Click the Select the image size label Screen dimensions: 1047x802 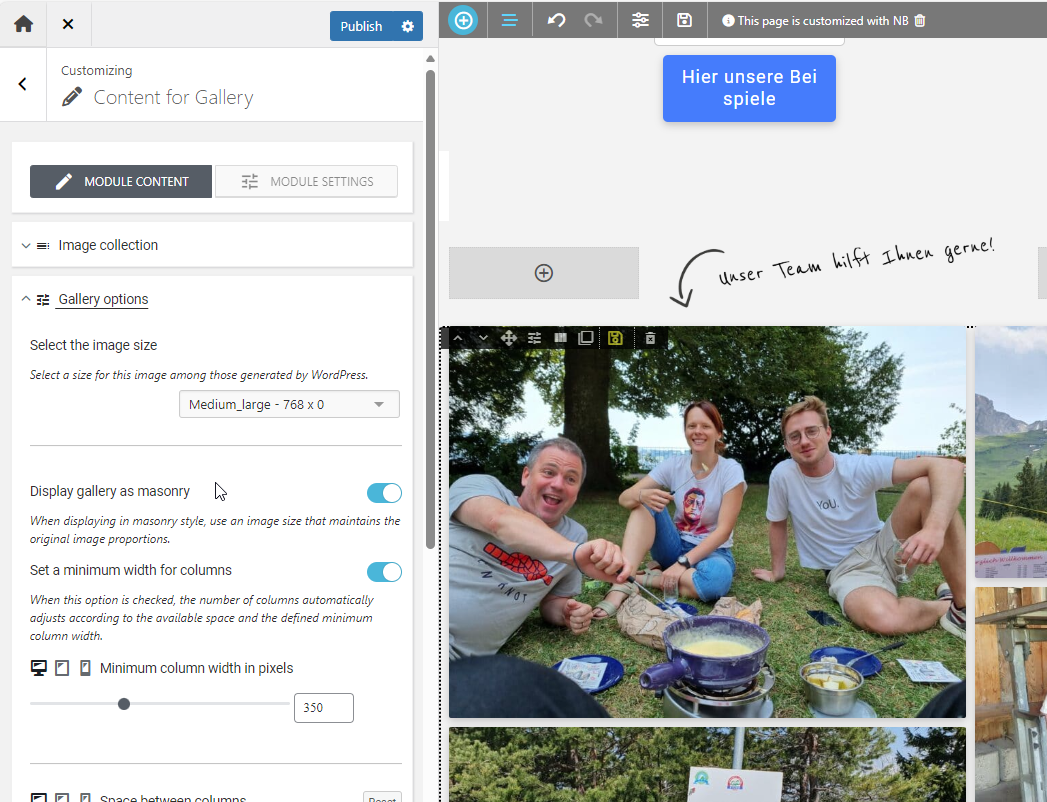[x=93, y=345]
